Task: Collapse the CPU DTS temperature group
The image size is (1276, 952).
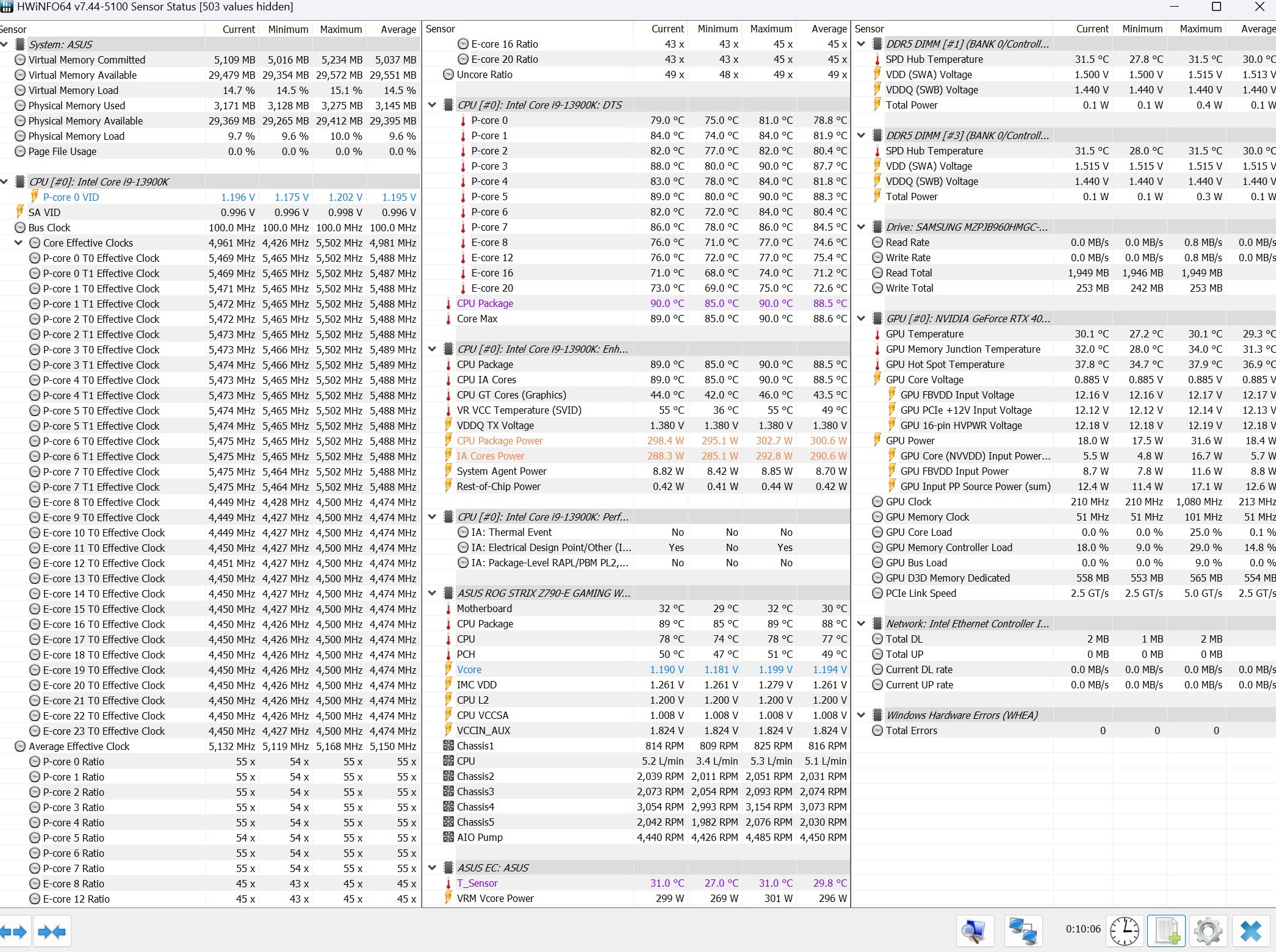Action: [x=433, y=105]
